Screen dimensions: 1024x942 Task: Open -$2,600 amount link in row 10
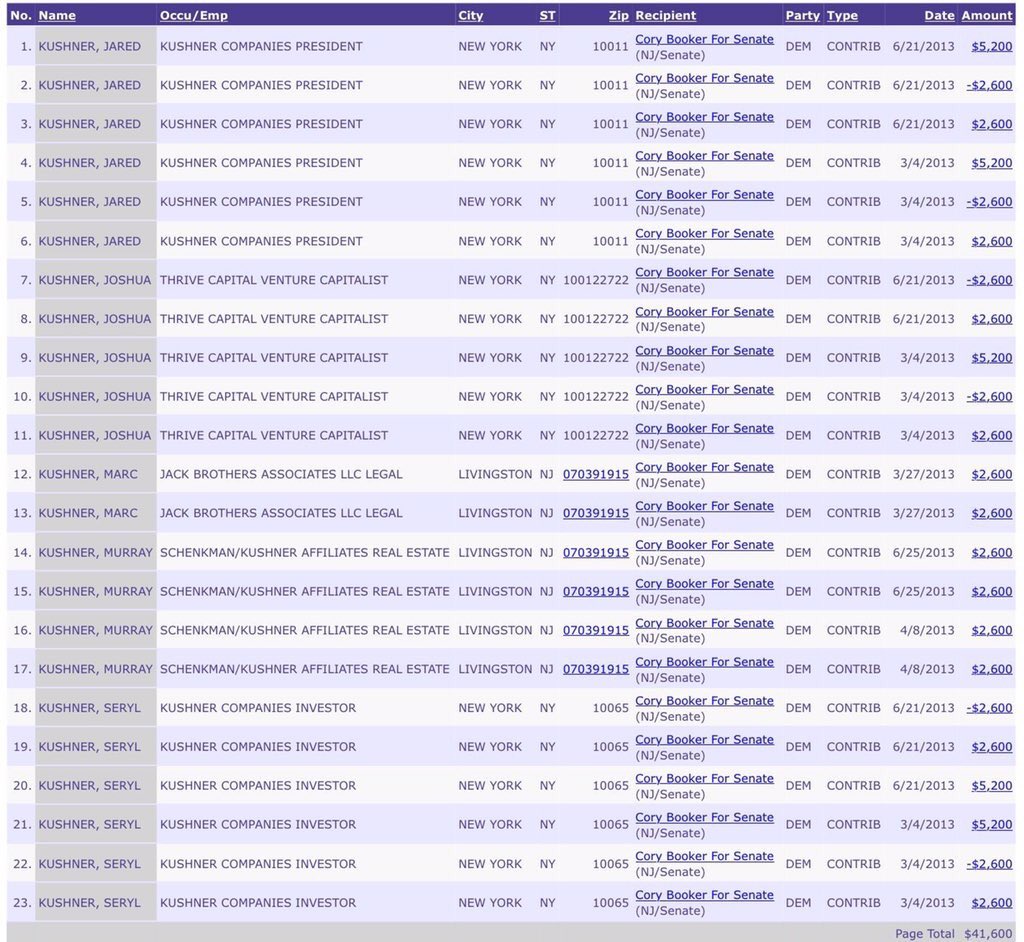pyautogui.click(x=989, y=397)
